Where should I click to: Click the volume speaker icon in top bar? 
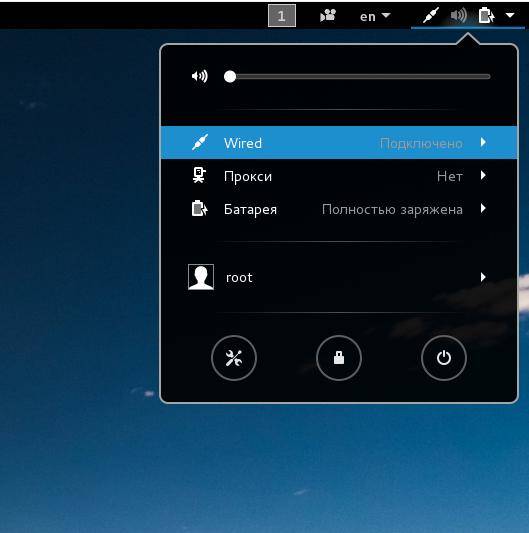click(x=459, y=16)
